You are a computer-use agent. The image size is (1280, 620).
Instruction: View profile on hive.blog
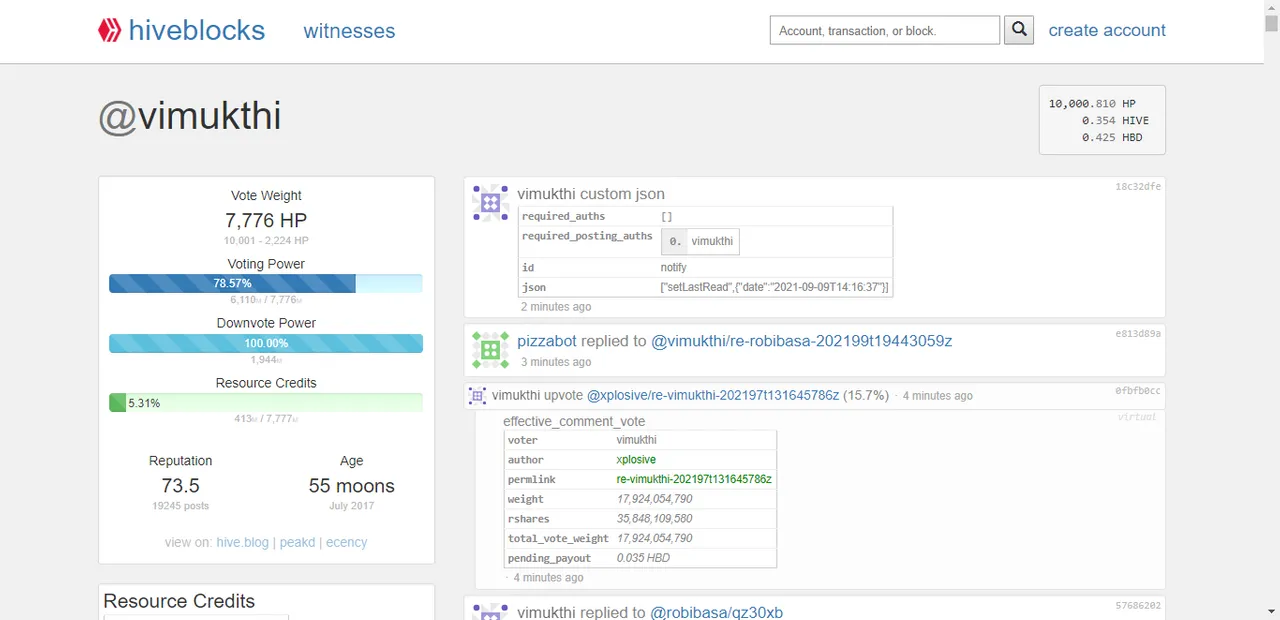coord(242,542)
